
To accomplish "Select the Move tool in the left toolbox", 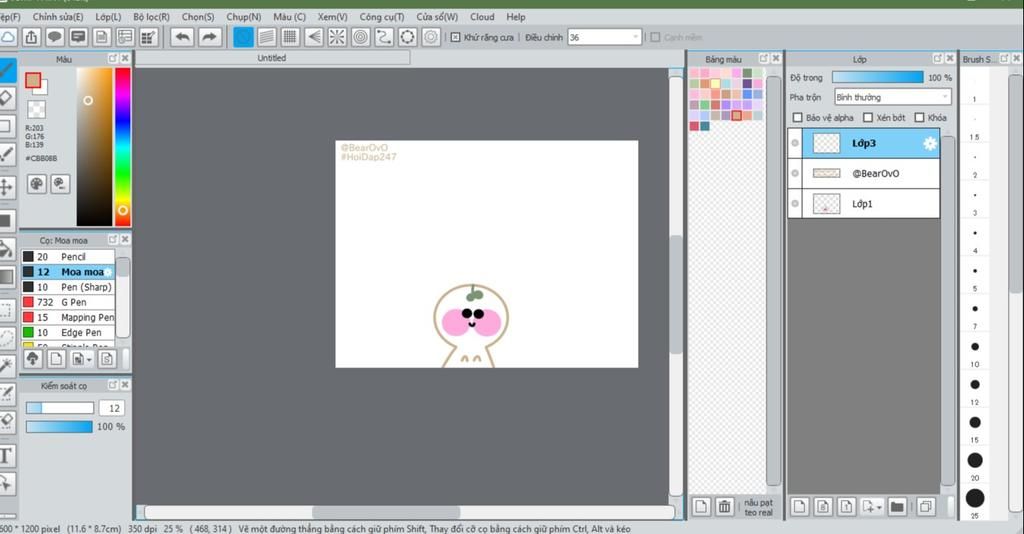I will point(7,187).
